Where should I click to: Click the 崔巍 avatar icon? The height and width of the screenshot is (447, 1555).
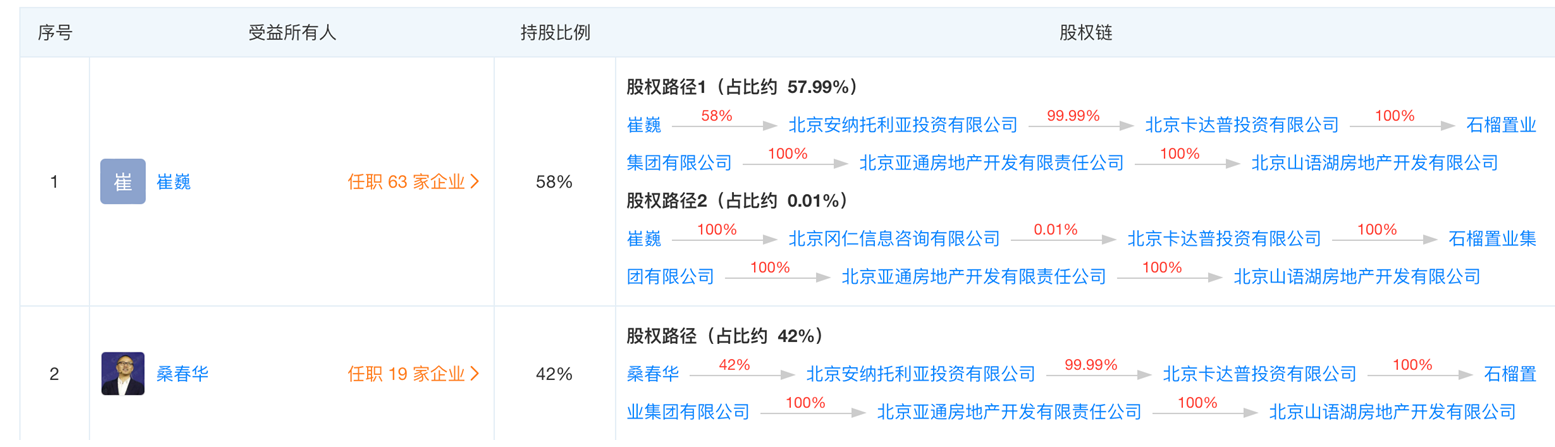tap(123, 182)
